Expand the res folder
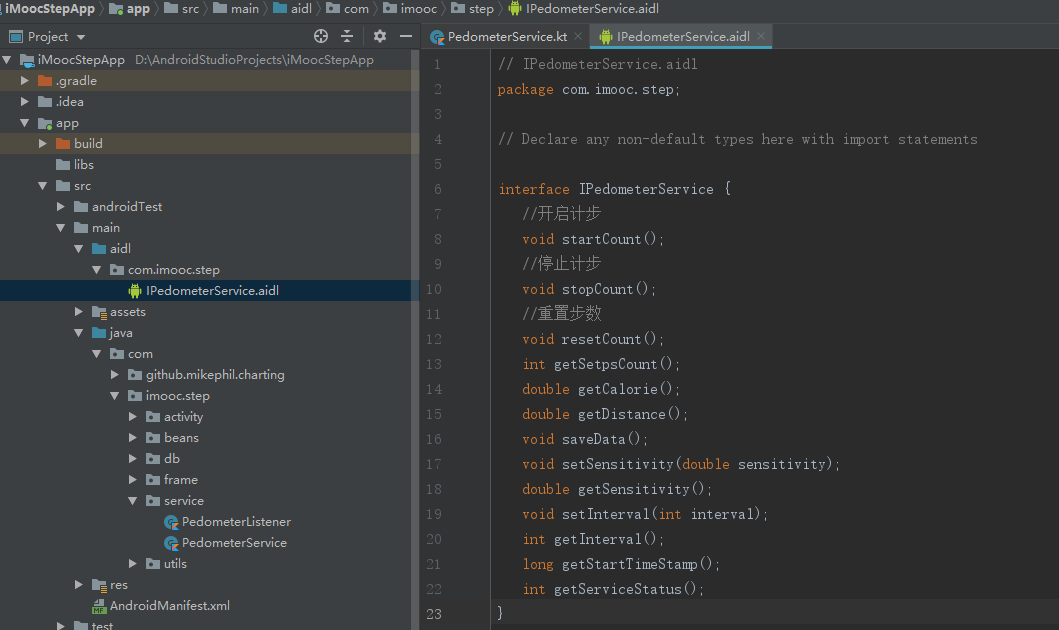This screenshot has height=630, width=1059. point(79,584)
